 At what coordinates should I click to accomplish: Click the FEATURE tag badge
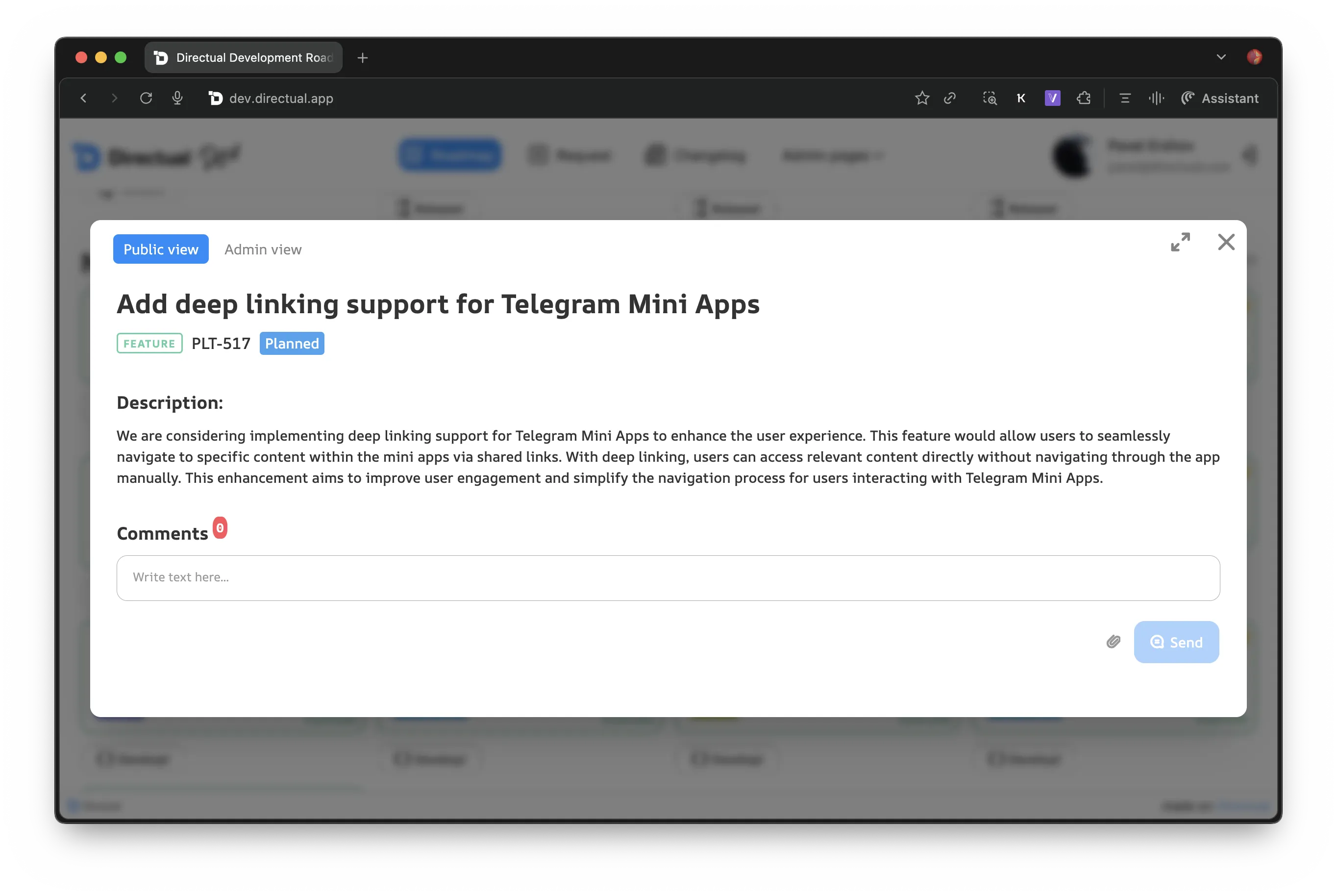pyautogui.click(x=149, y=344)
